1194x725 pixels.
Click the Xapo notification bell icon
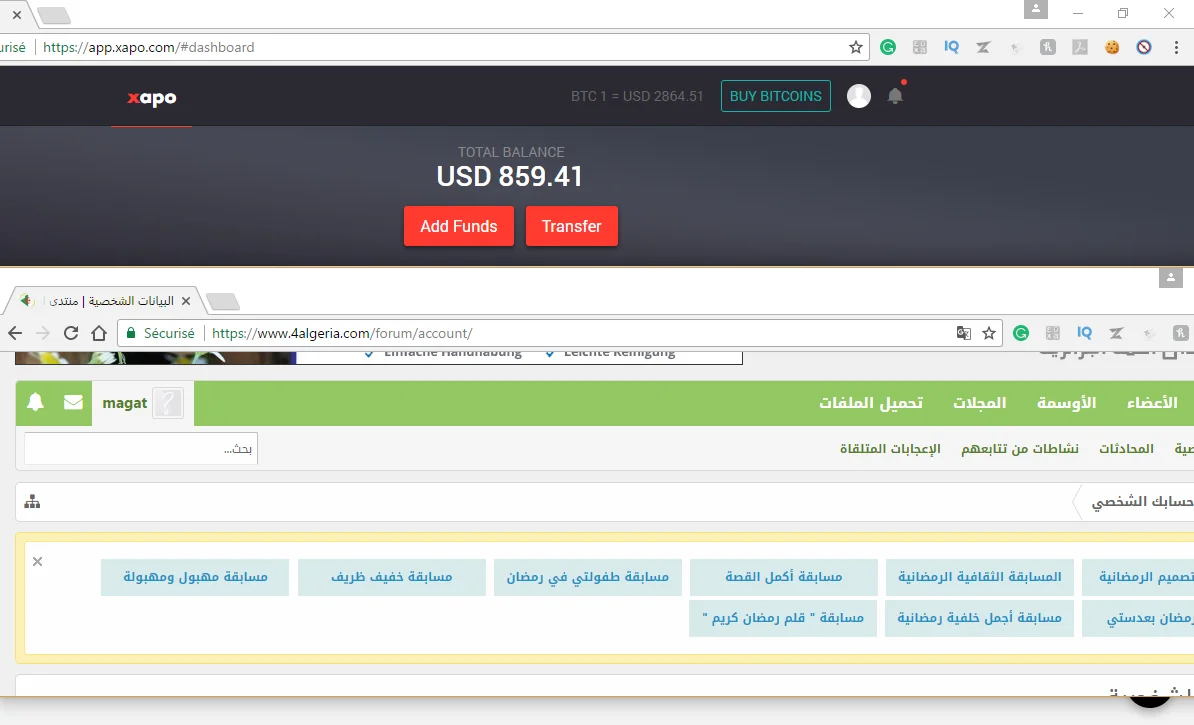point(895,96)
